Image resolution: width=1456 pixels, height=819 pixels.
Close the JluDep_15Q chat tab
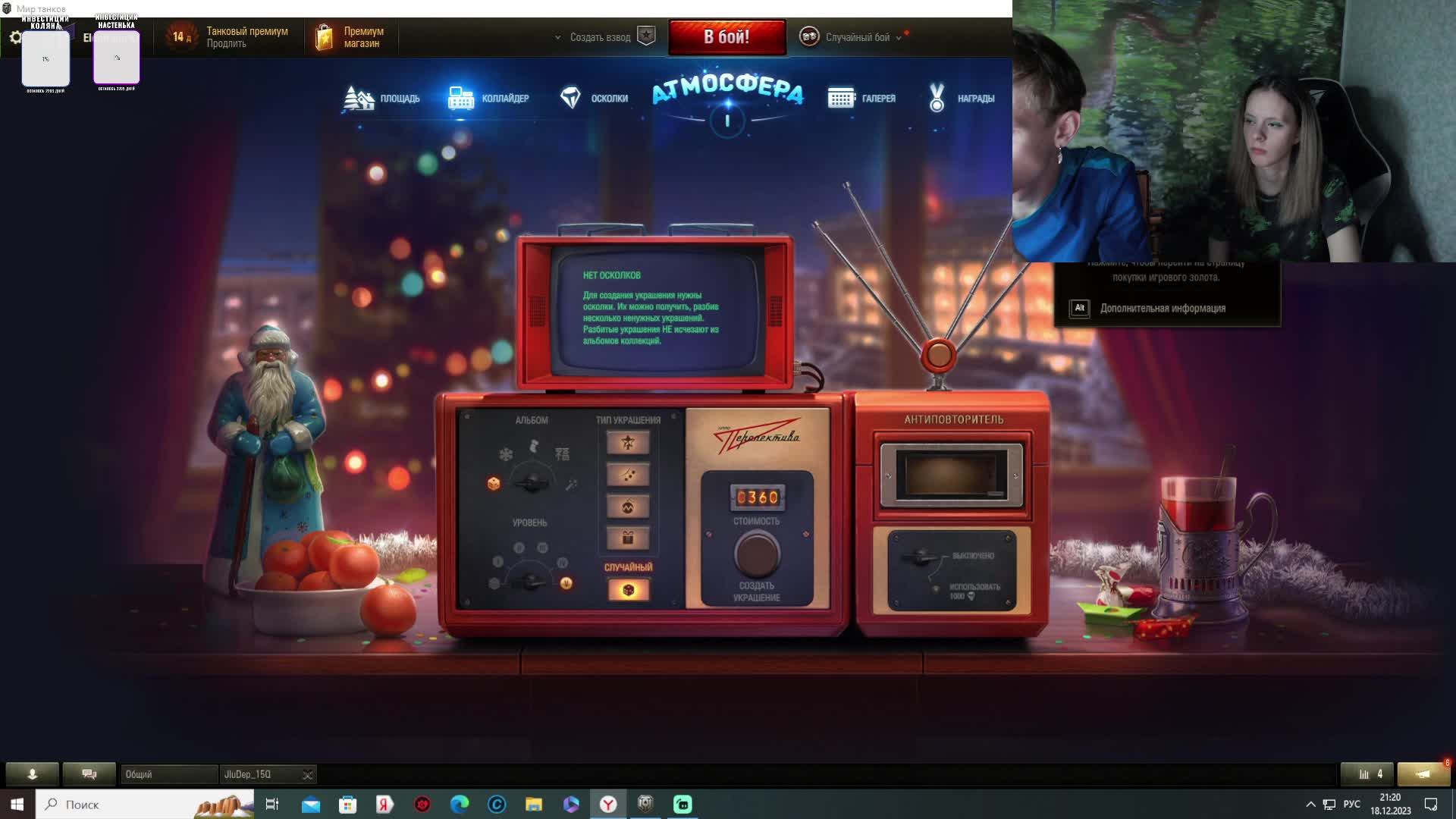[307, 774]
